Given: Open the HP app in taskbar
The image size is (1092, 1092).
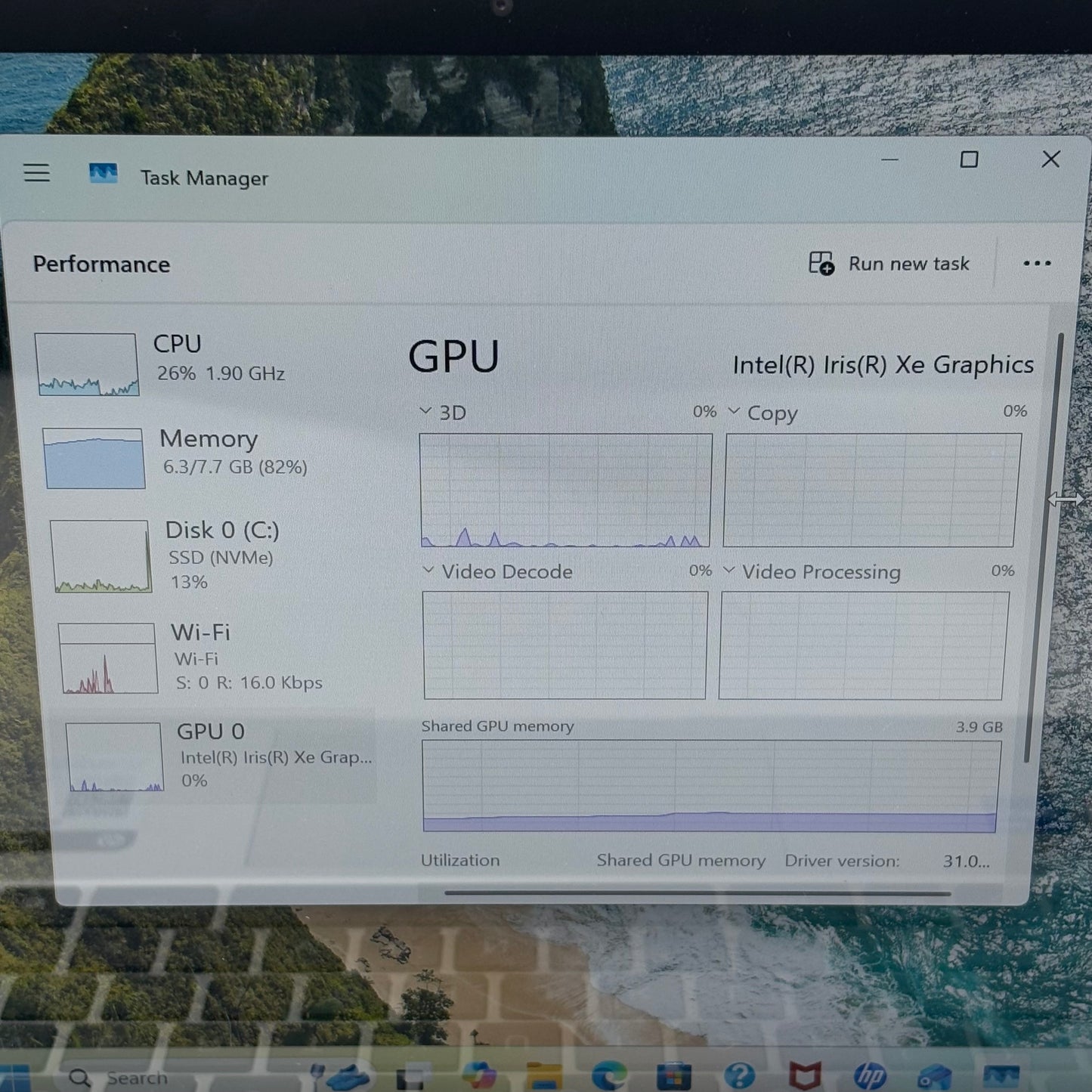Looking at the screenshot, I should [x=870, y=1076].
